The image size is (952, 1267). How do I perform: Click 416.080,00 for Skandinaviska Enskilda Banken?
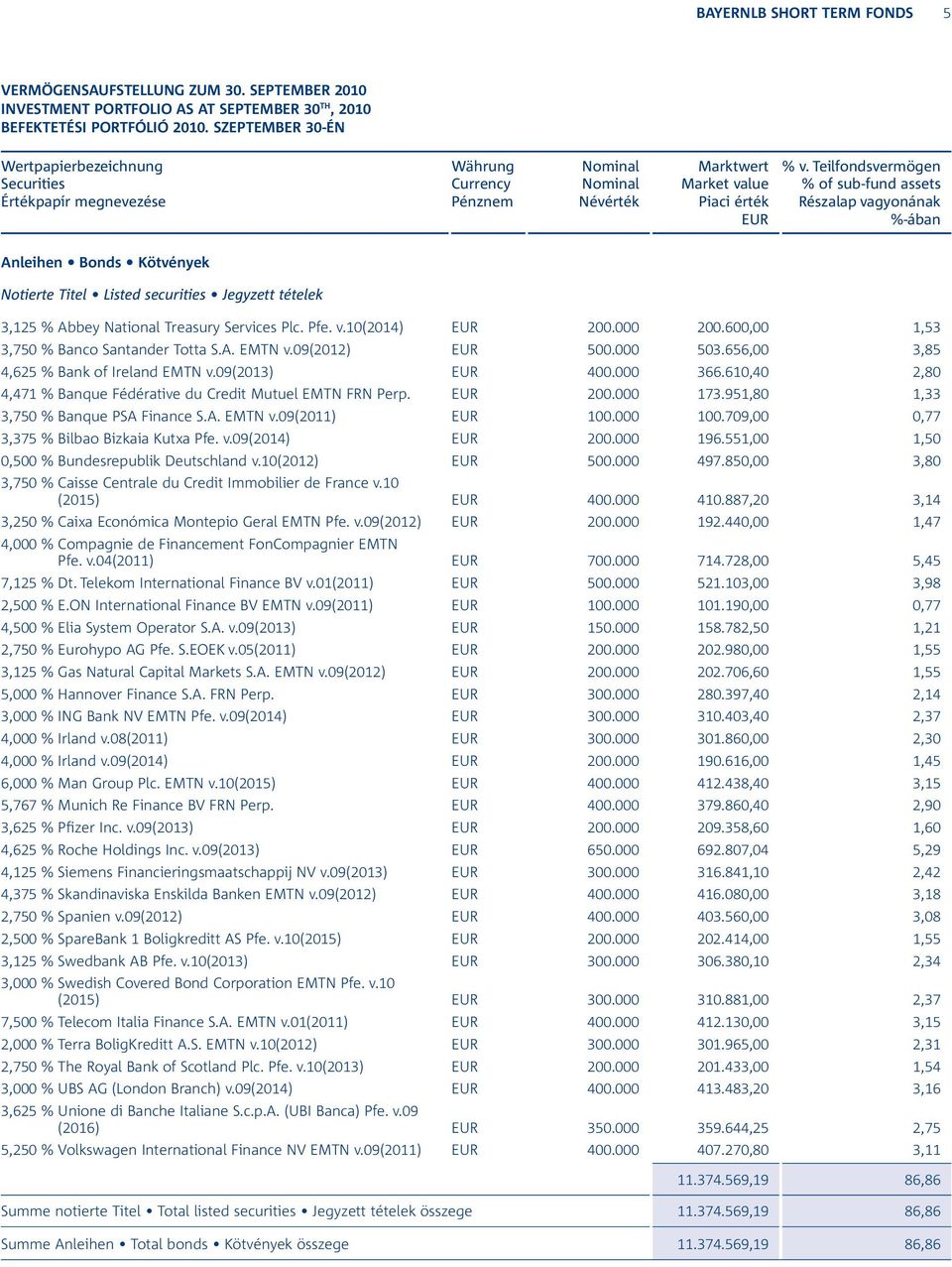click(733, 894)
